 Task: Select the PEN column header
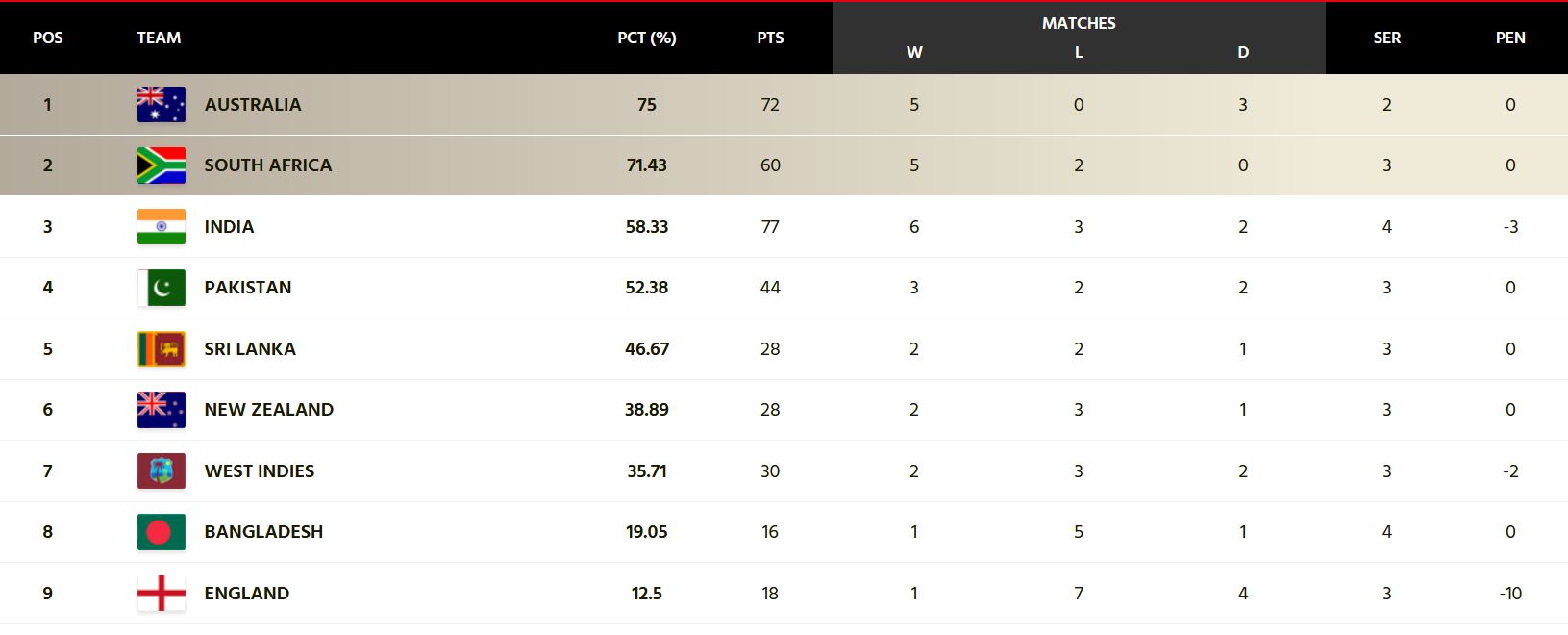point(1510,38)
